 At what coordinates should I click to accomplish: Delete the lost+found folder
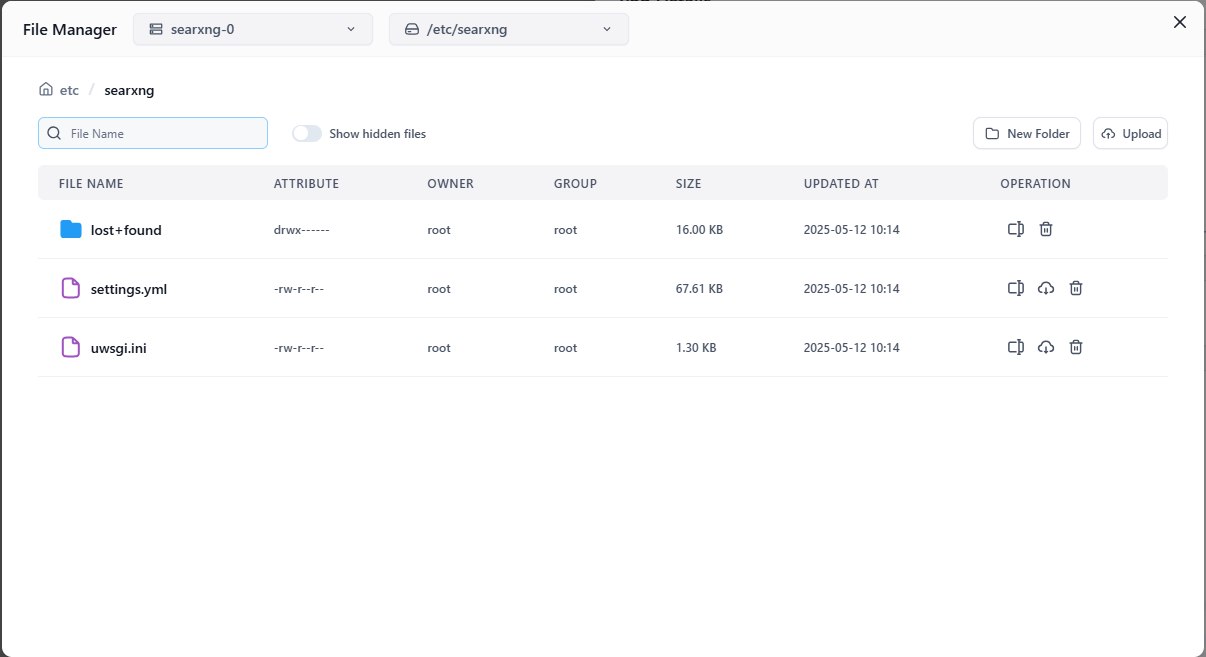coord(1046,229)
